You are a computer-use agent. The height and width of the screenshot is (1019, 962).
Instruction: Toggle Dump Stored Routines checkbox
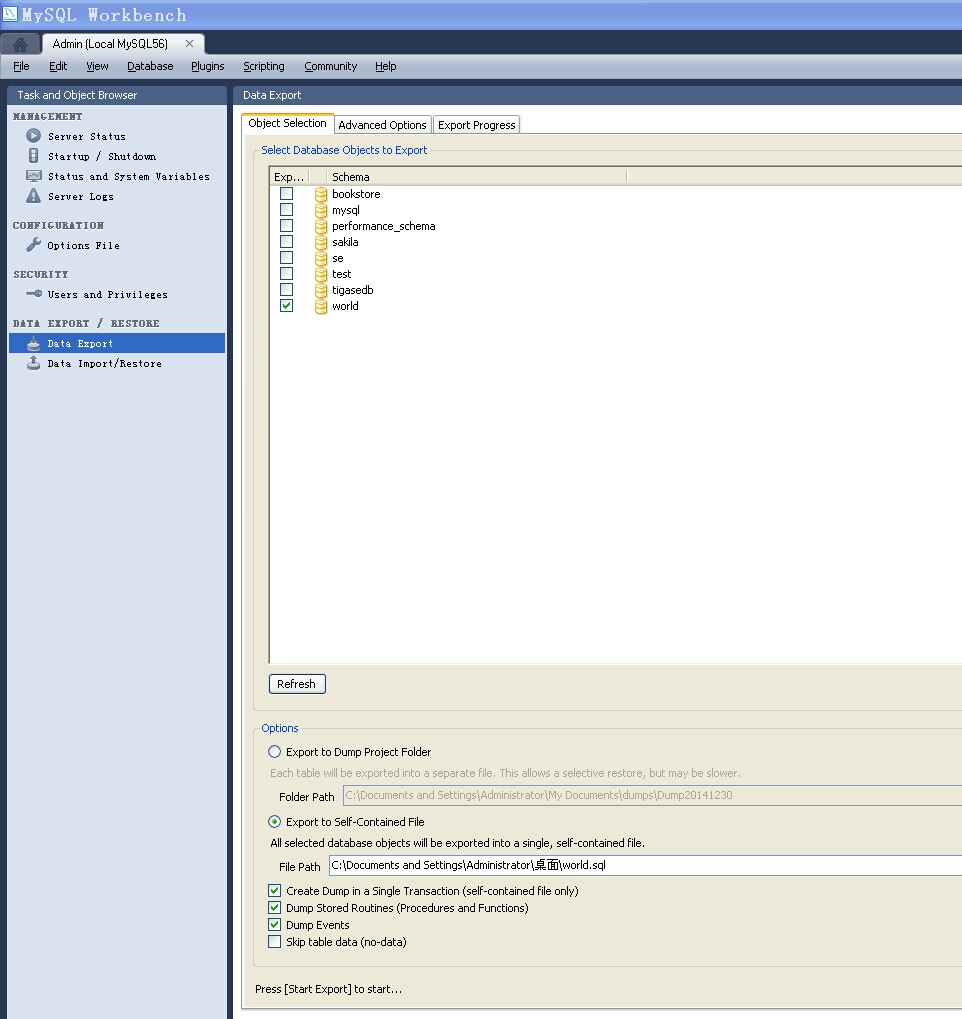(274, 907)
